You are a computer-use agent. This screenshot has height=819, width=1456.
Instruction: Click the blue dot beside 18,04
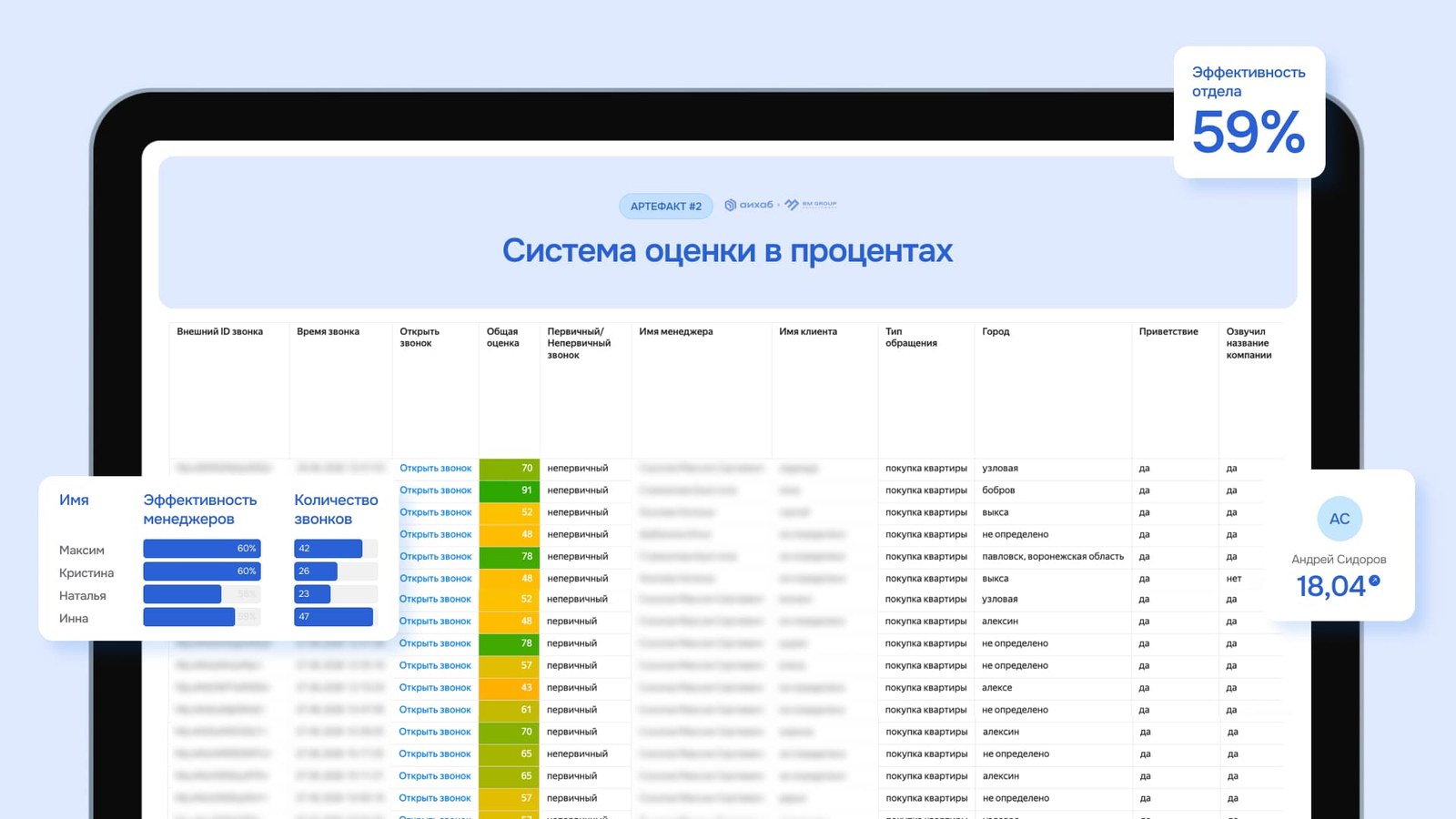tap(1374, 581)
